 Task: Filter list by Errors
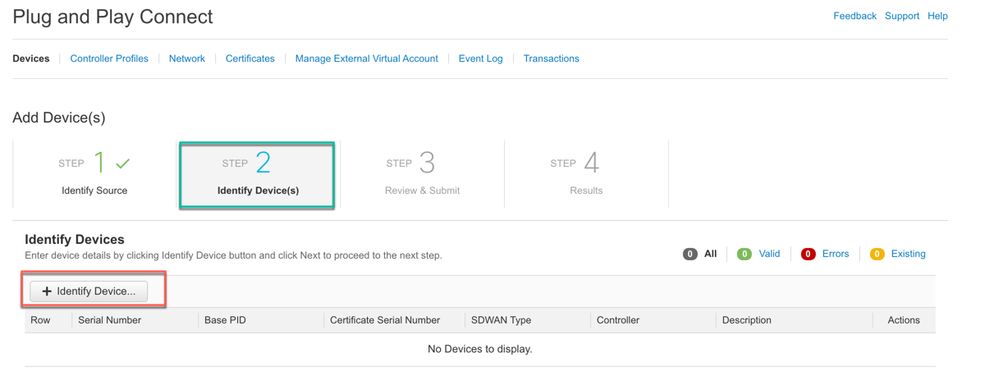pos(835,254)
